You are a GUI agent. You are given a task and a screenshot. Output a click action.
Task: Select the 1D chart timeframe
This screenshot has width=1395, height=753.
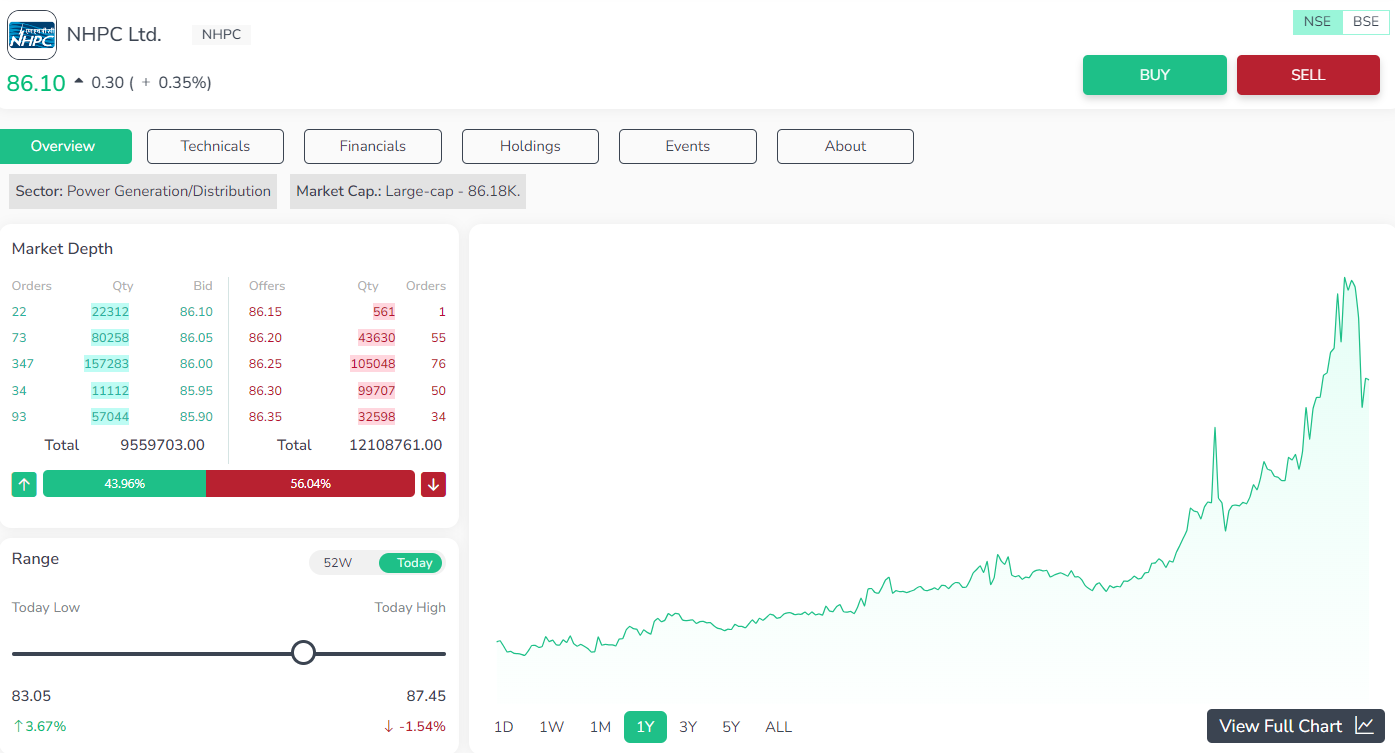(x=503, y=727)
